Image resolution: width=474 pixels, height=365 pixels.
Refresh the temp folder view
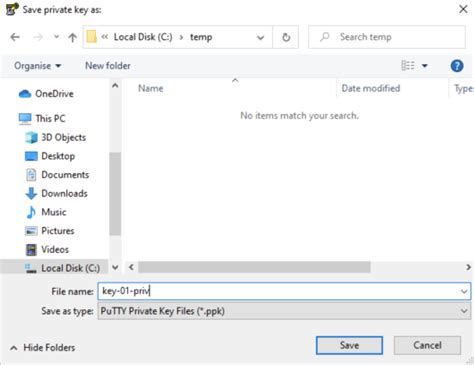[286, 37]
